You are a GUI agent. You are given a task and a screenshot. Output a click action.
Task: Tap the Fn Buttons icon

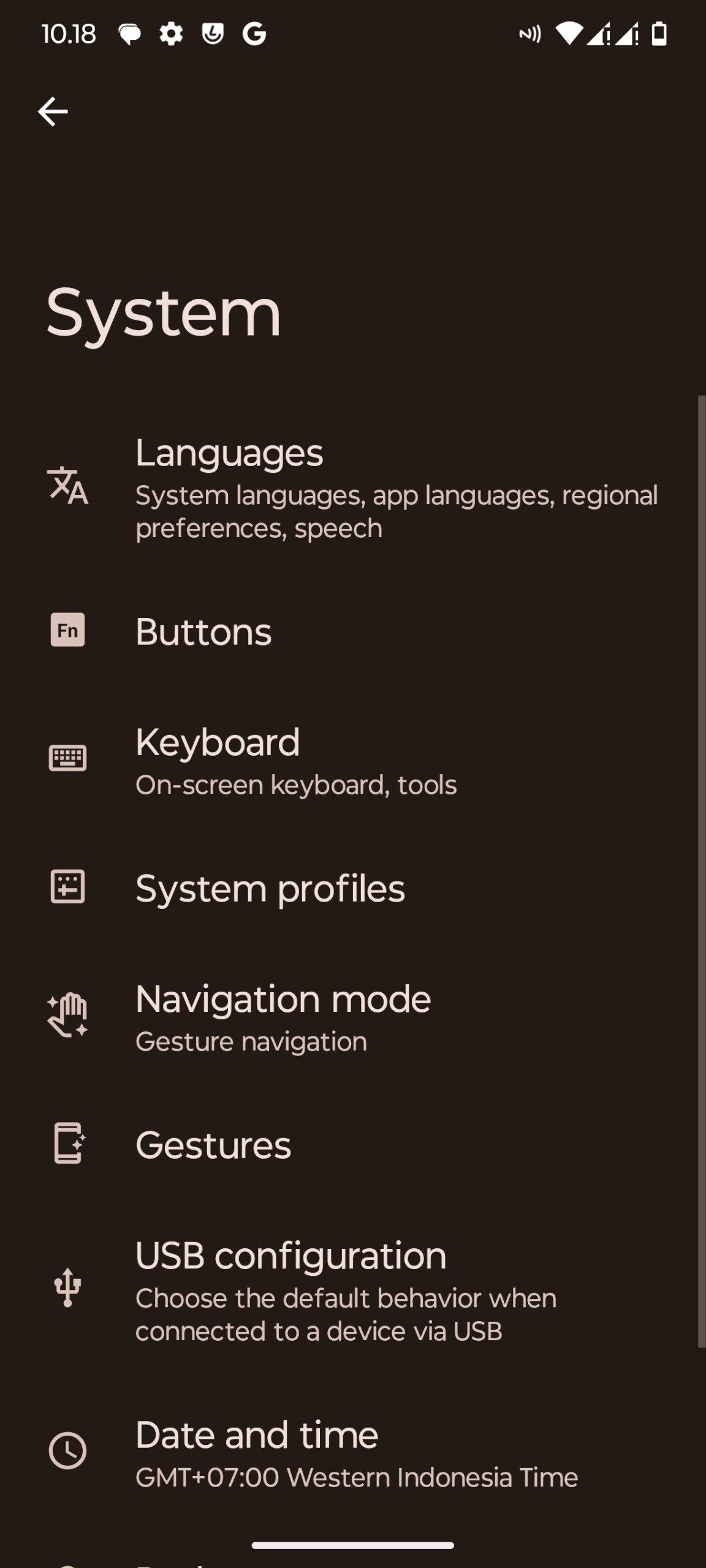pos(67,630)
